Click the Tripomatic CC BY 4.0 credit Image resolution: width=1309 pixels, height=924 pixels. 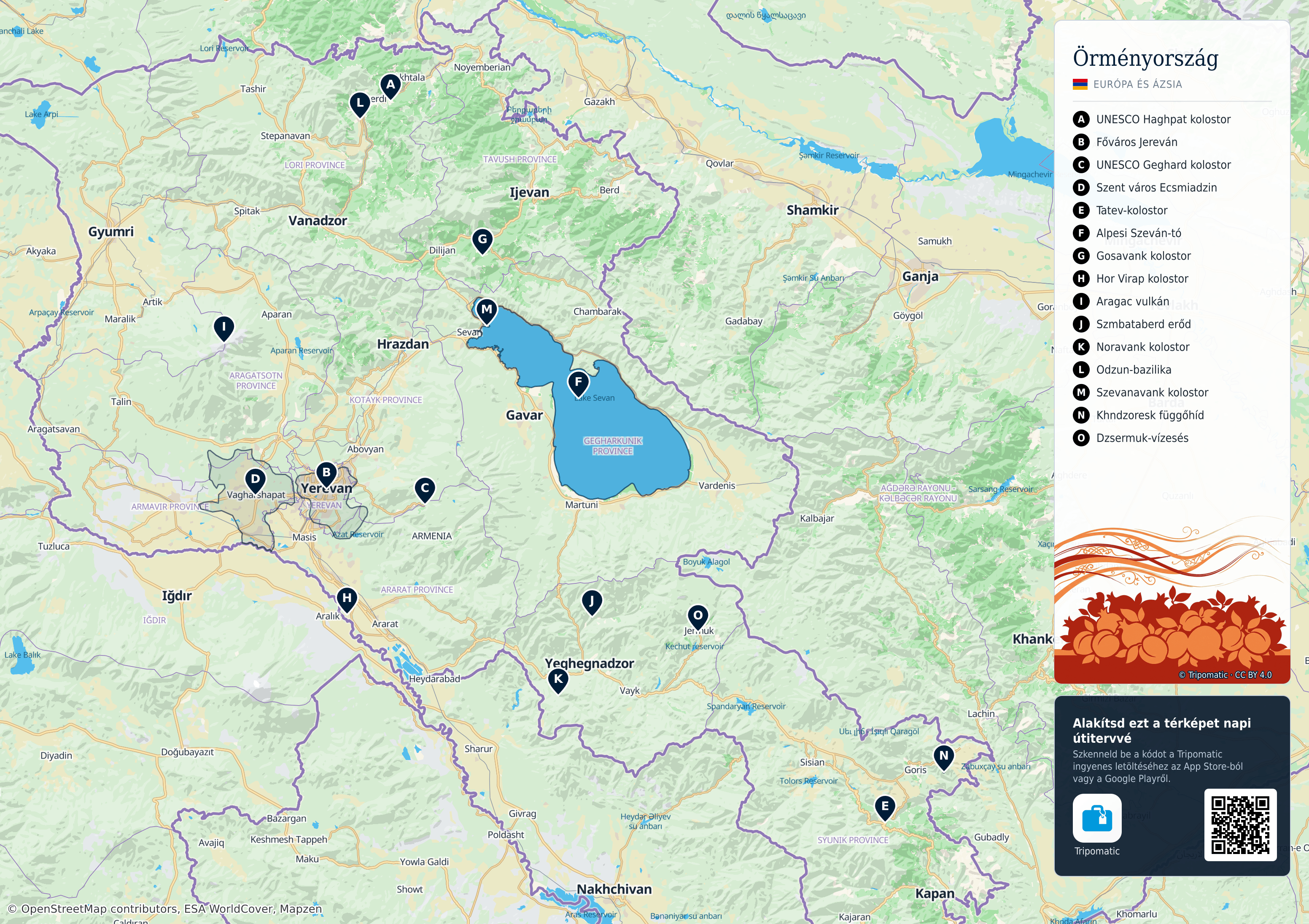[x=1225, y=675]
